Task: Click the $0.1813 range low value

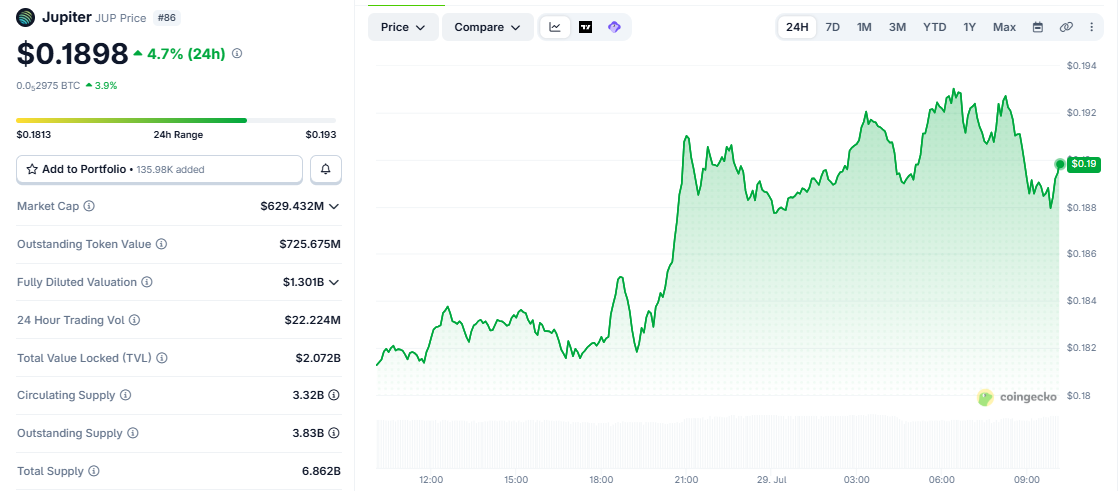Action: coord(34,134)
